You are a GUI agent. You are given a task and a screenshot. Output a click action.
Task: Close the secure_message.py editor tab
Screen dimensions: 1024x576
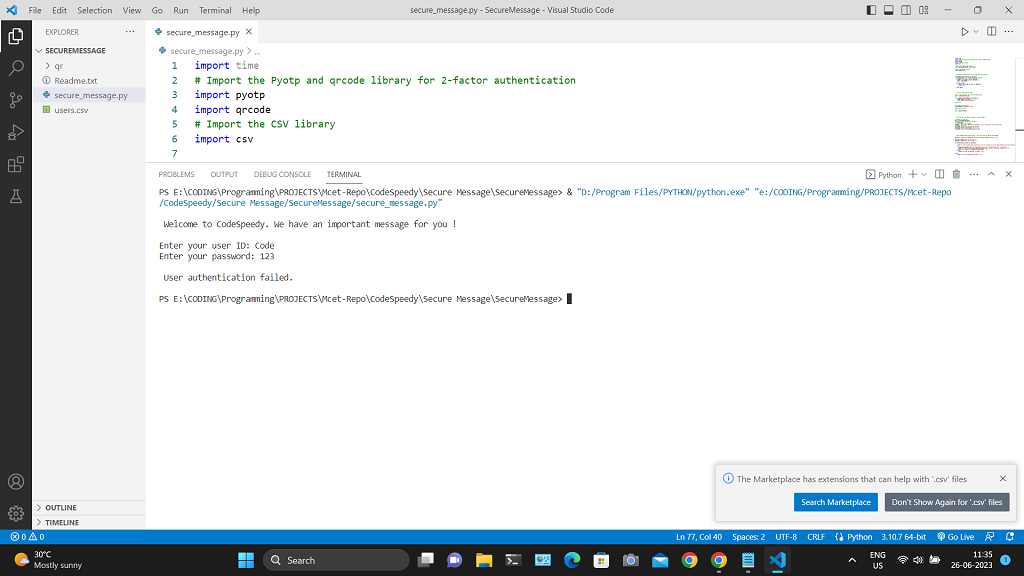click(249, 31)
